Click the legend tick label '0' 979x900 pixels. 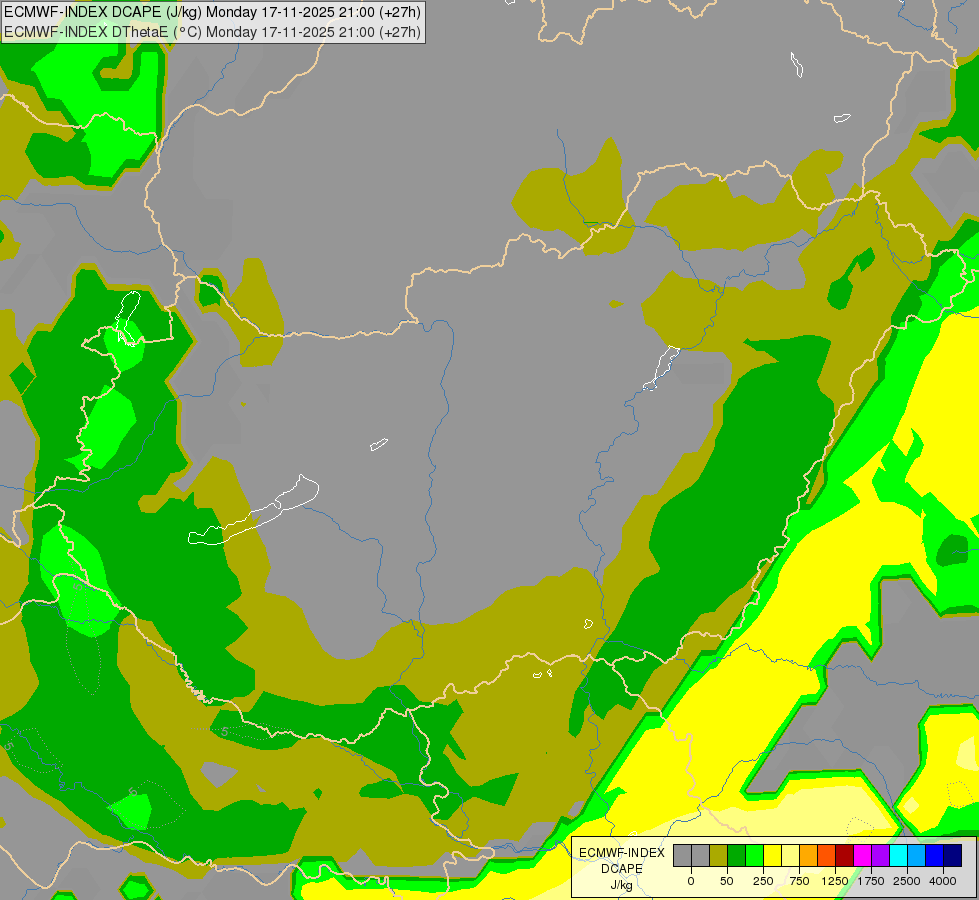[x=691, y=881]
